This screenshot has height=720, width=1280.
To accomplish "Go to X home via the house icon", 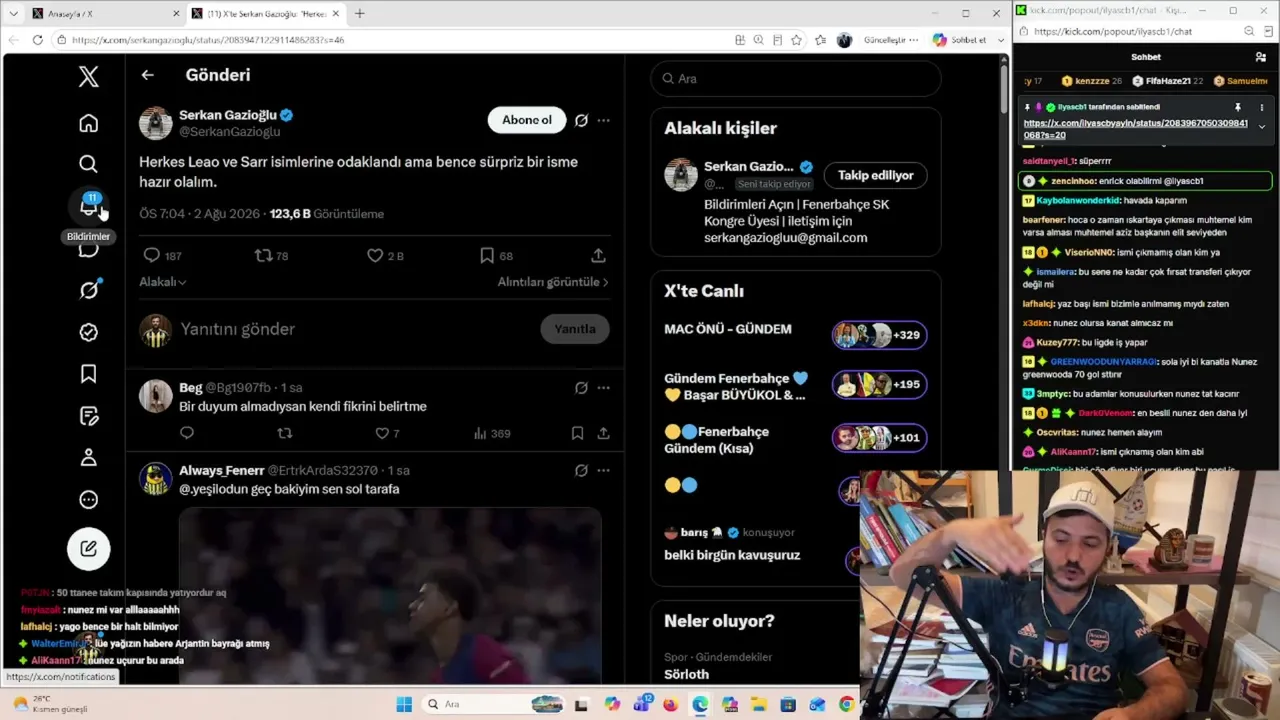I will click(89, 123).
